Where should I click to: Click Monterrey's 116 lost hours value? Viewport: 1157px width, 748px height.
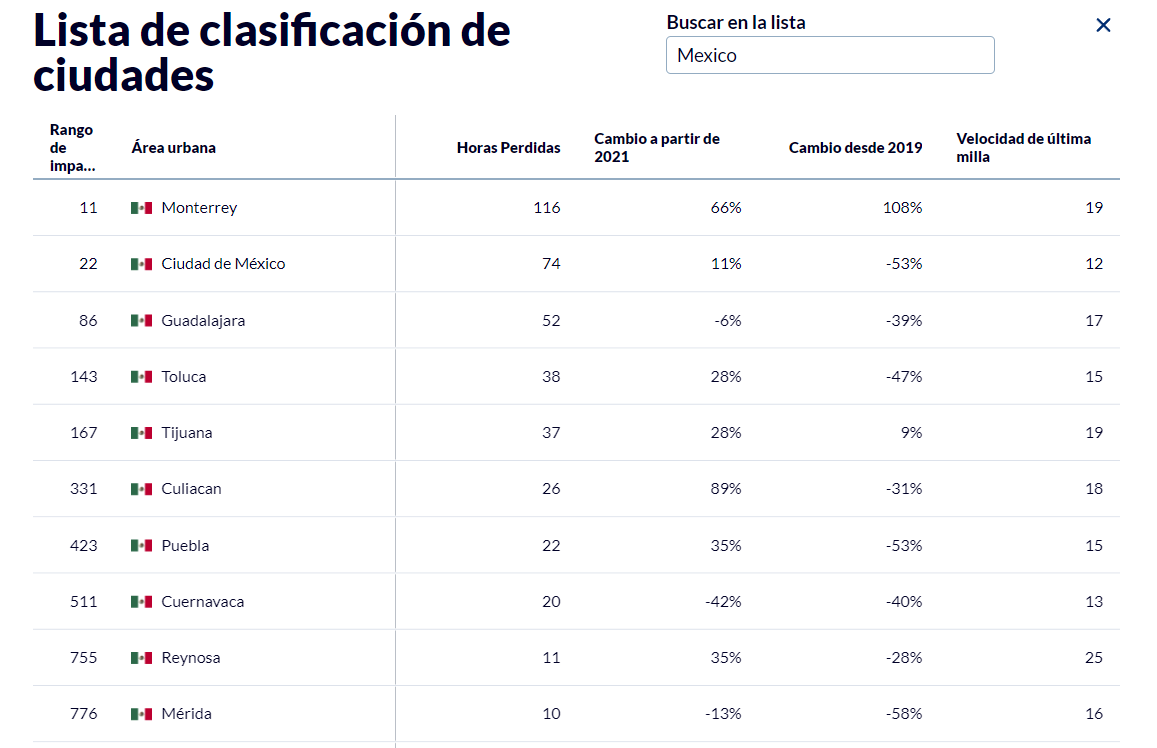pos(547,208)
